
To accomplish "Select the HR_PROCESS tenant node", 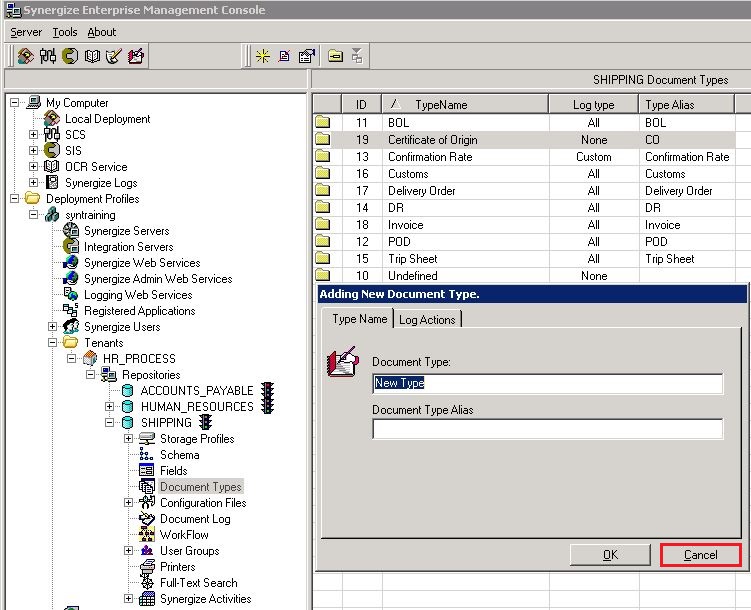I will [x=139, y=358].
